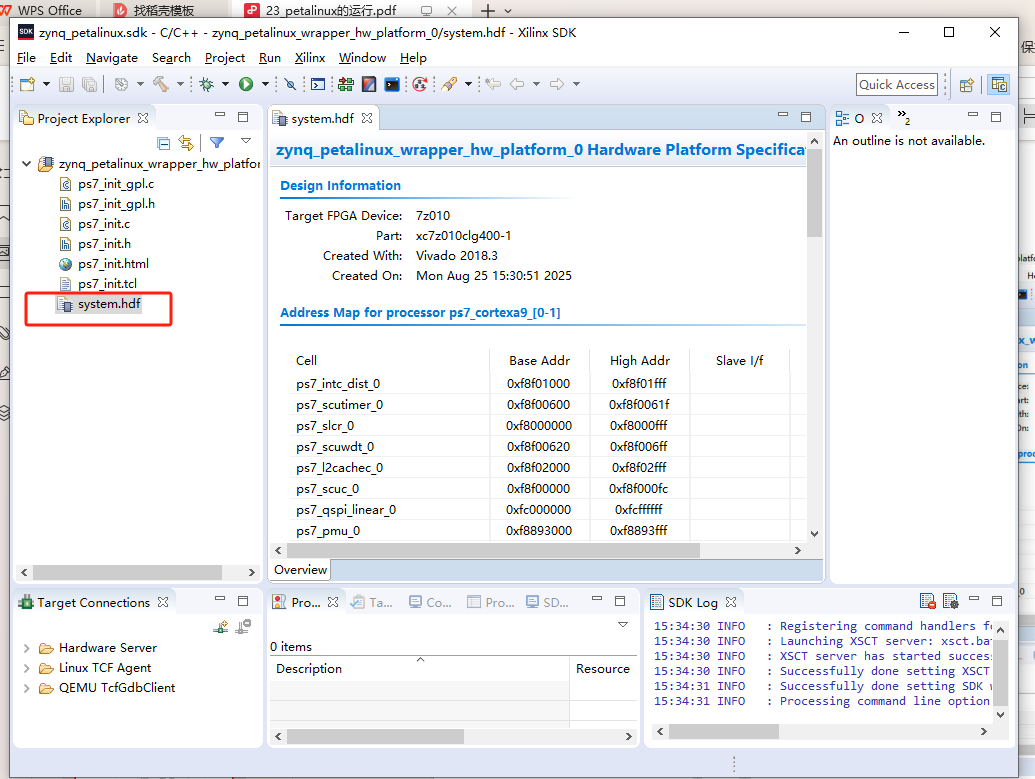The image size is (1035, 779).
Task: Open the Run dropdown arrow
Action: point(265,84)
